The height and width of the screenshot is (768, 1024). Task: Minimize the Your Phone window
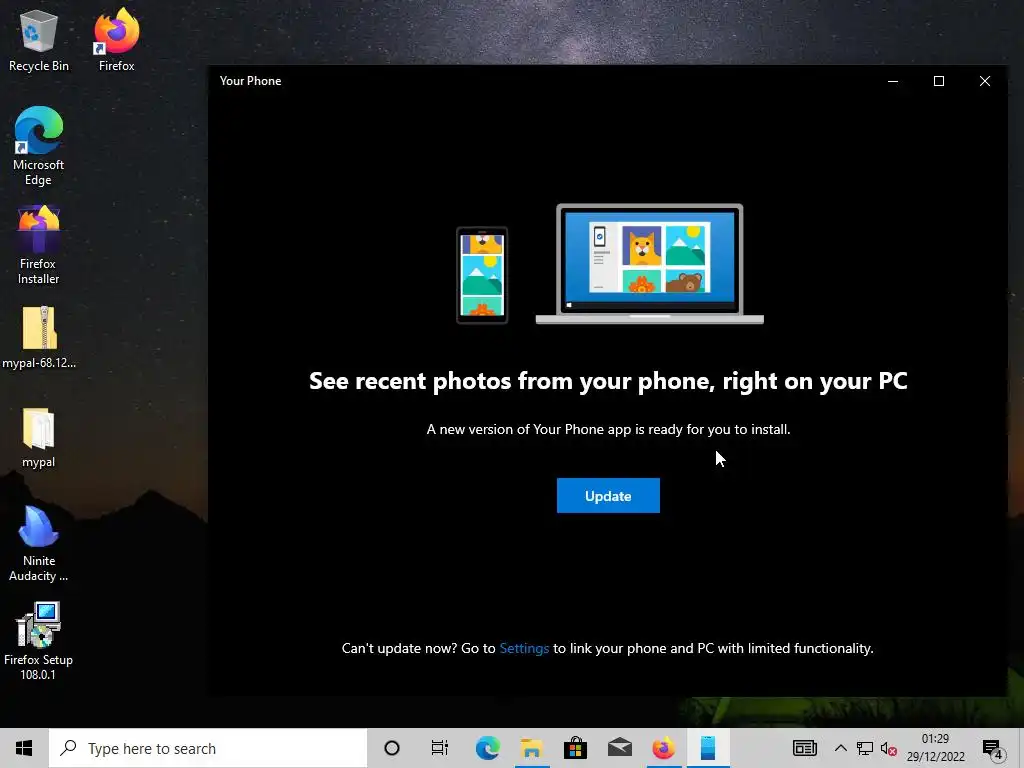click(893, 81)
